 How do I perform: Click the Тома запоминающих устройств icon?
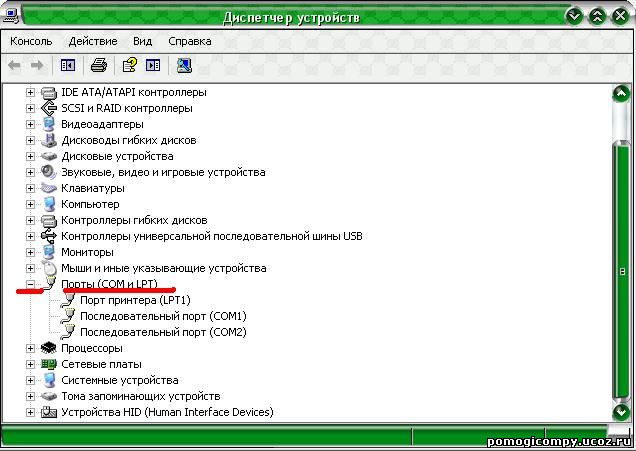(49, 396)
